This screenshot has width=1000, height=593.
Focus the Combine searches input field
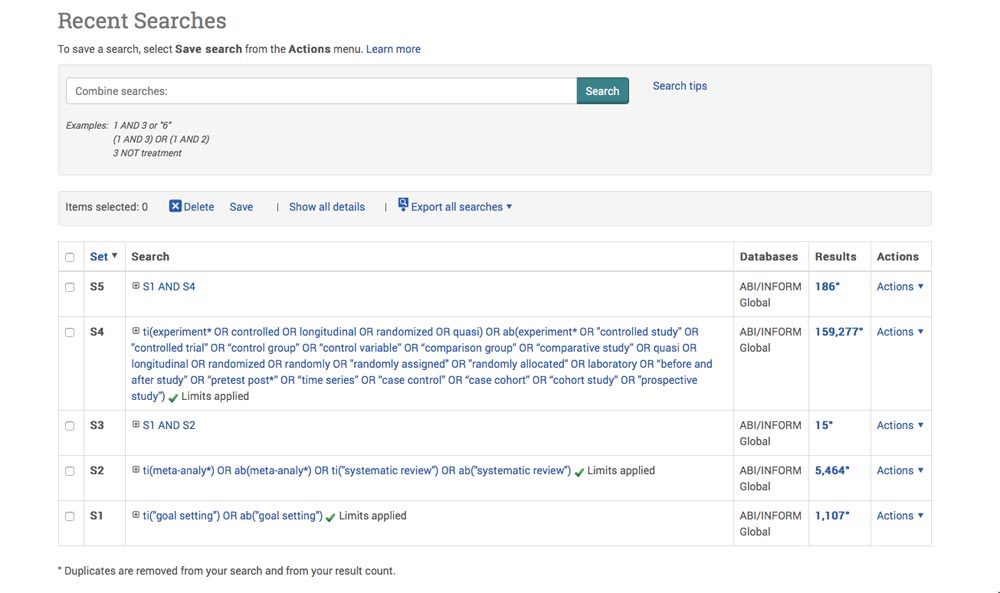click(x=321, y=91)
